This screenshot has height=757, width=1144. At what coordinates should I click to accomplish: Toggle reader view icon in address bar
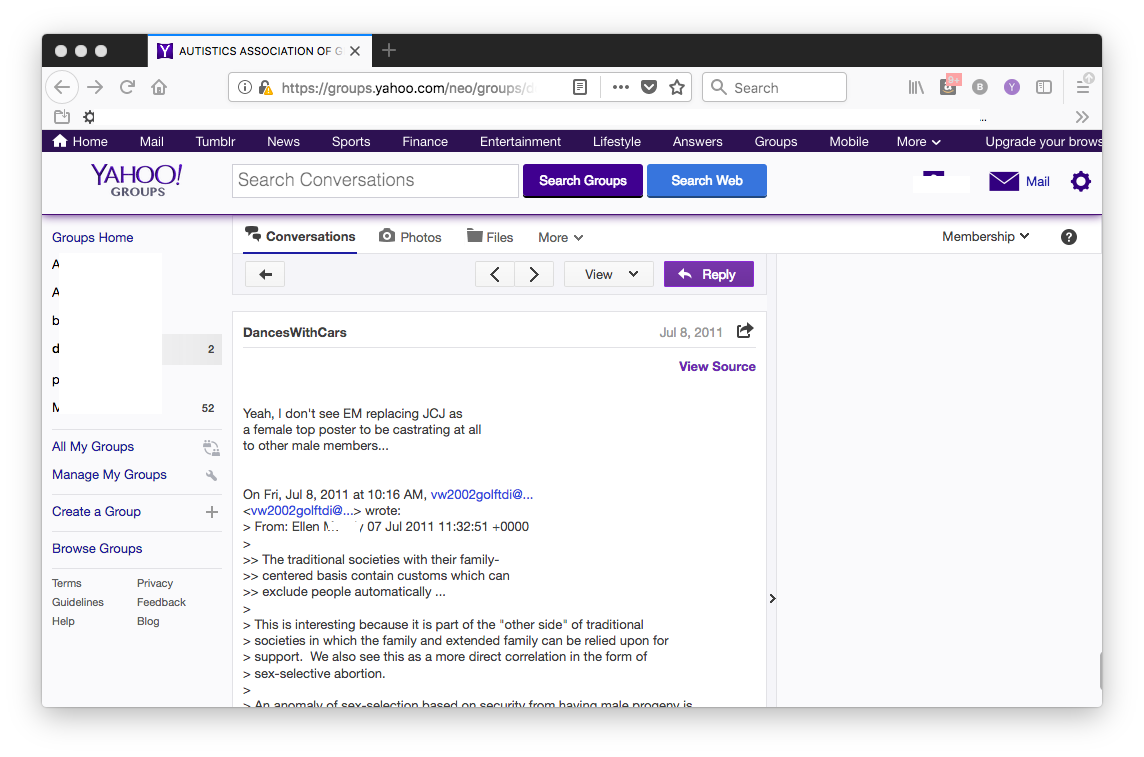(580, 88)
